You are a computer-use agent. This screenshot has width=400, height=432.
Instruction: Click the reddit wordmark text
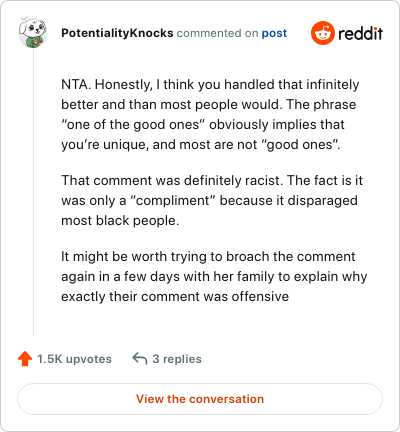pos(360,33)
